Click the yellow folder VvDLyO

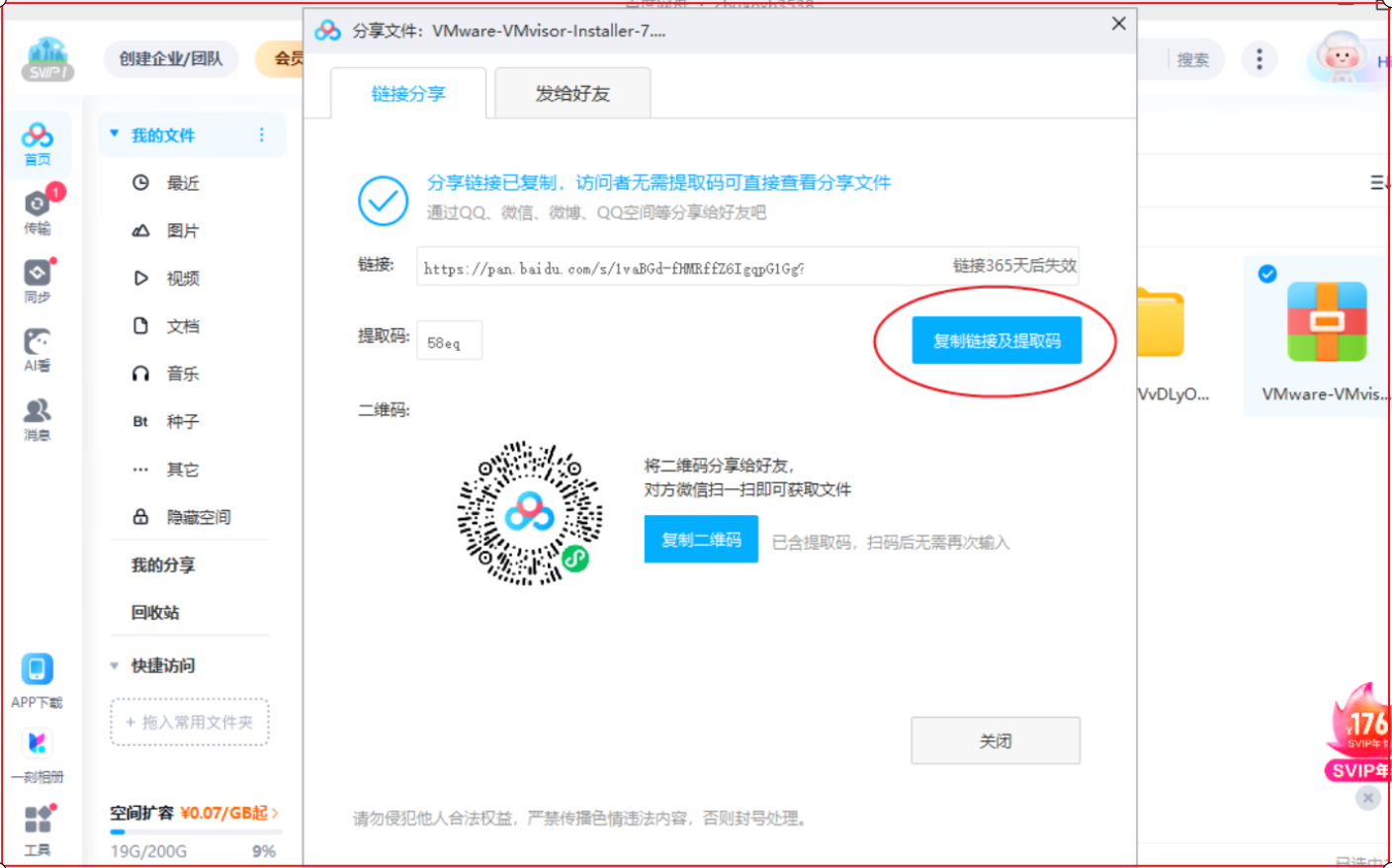click(x=1161, y=322)
